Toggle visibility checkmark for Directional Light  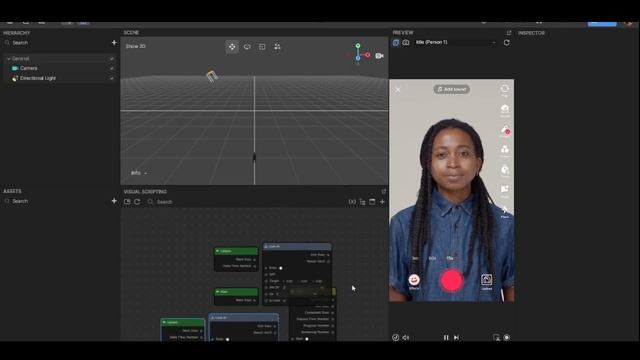coord(112,78)
